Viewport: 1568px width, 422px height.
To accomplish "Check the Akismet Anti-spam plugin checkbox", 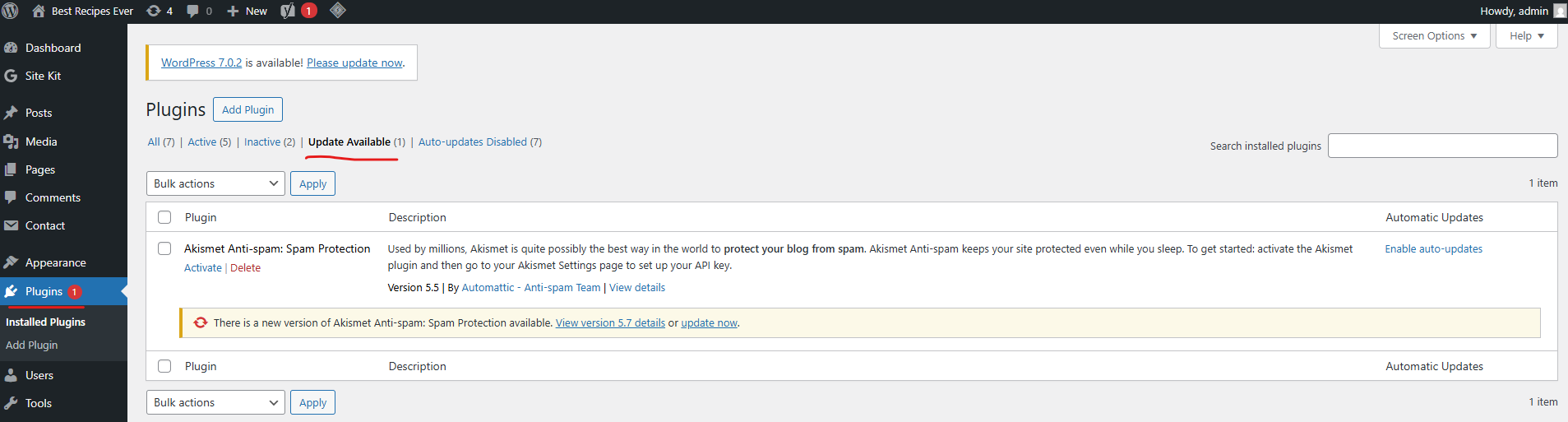I will tap(164, 248).
